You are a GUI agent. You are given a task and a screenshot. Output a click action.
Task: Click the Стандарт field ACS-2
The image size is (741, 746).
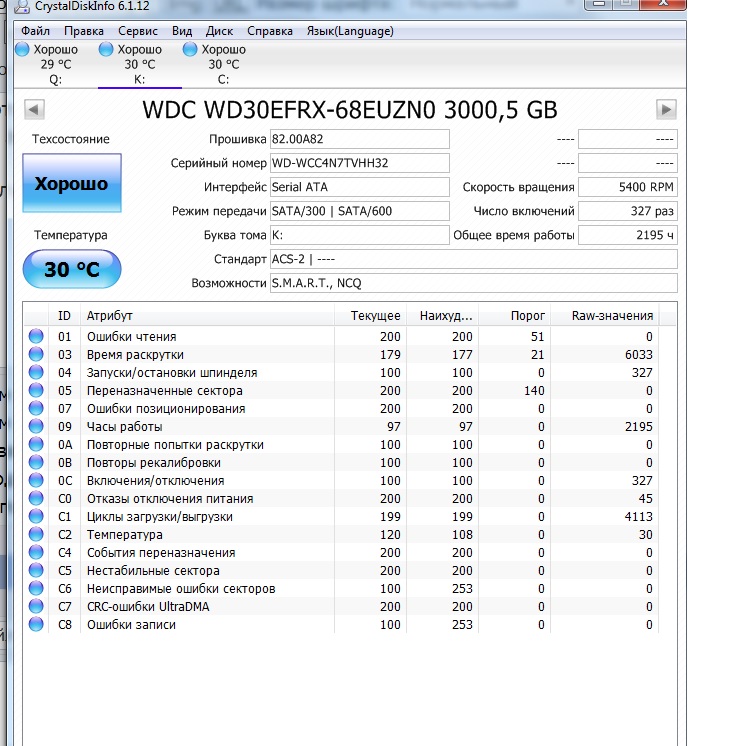474,259
